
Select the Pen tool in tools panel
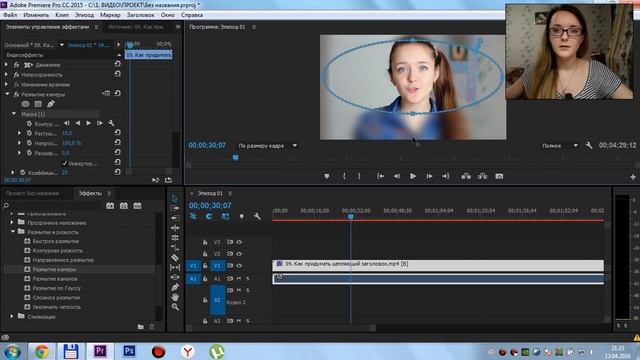pyautogui.click(x=175, y=287)
